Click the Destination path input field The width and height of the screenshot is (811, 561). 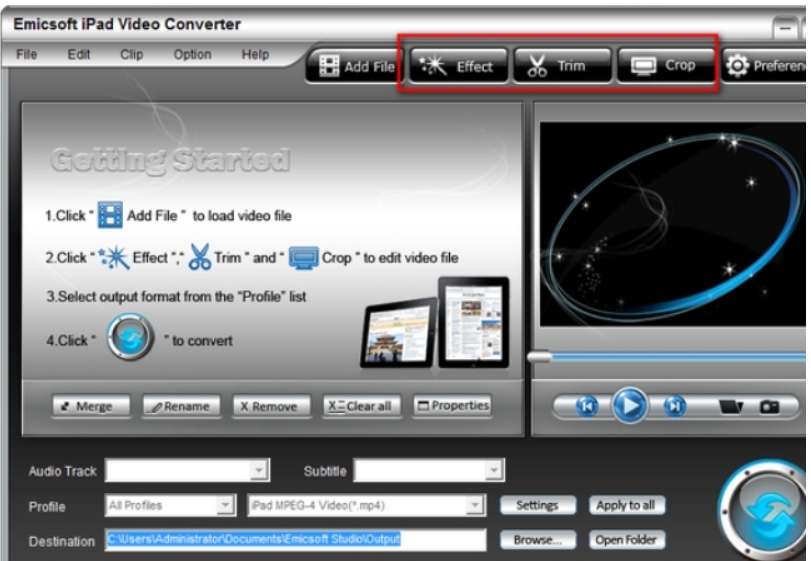pyautogui.click(x=295, y=539)
